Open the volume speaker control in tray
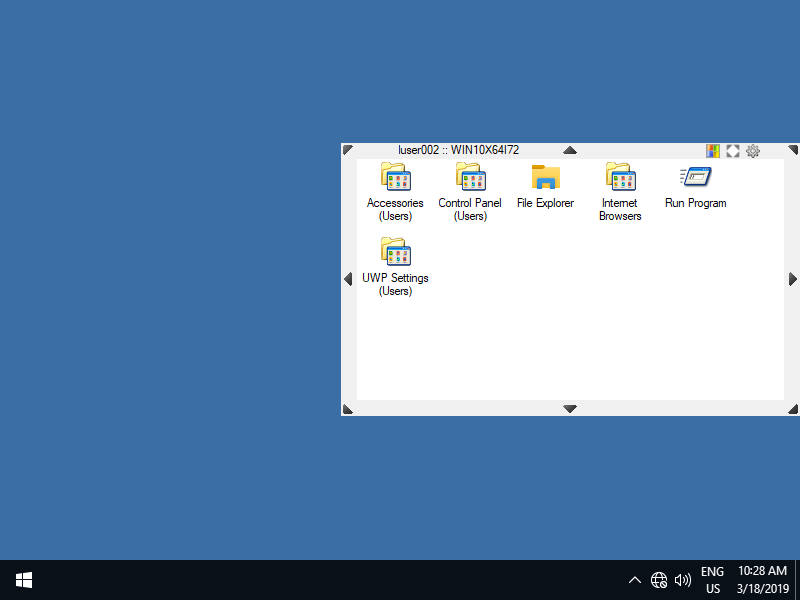Viewport: 800px width, 600px height. [683, 580]
